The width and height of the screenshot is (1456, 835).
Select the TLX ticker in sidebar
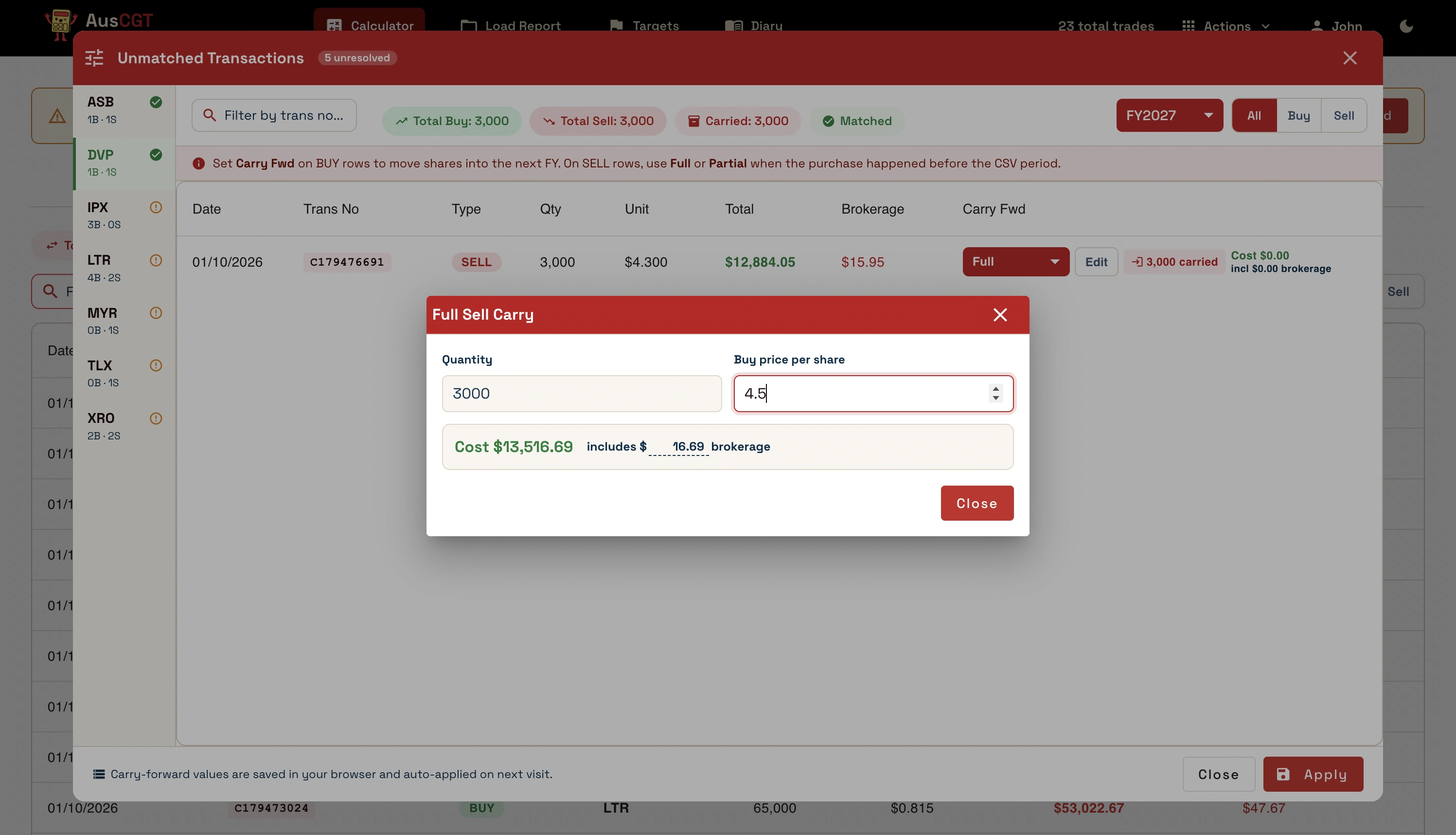(x=124, y=374)
